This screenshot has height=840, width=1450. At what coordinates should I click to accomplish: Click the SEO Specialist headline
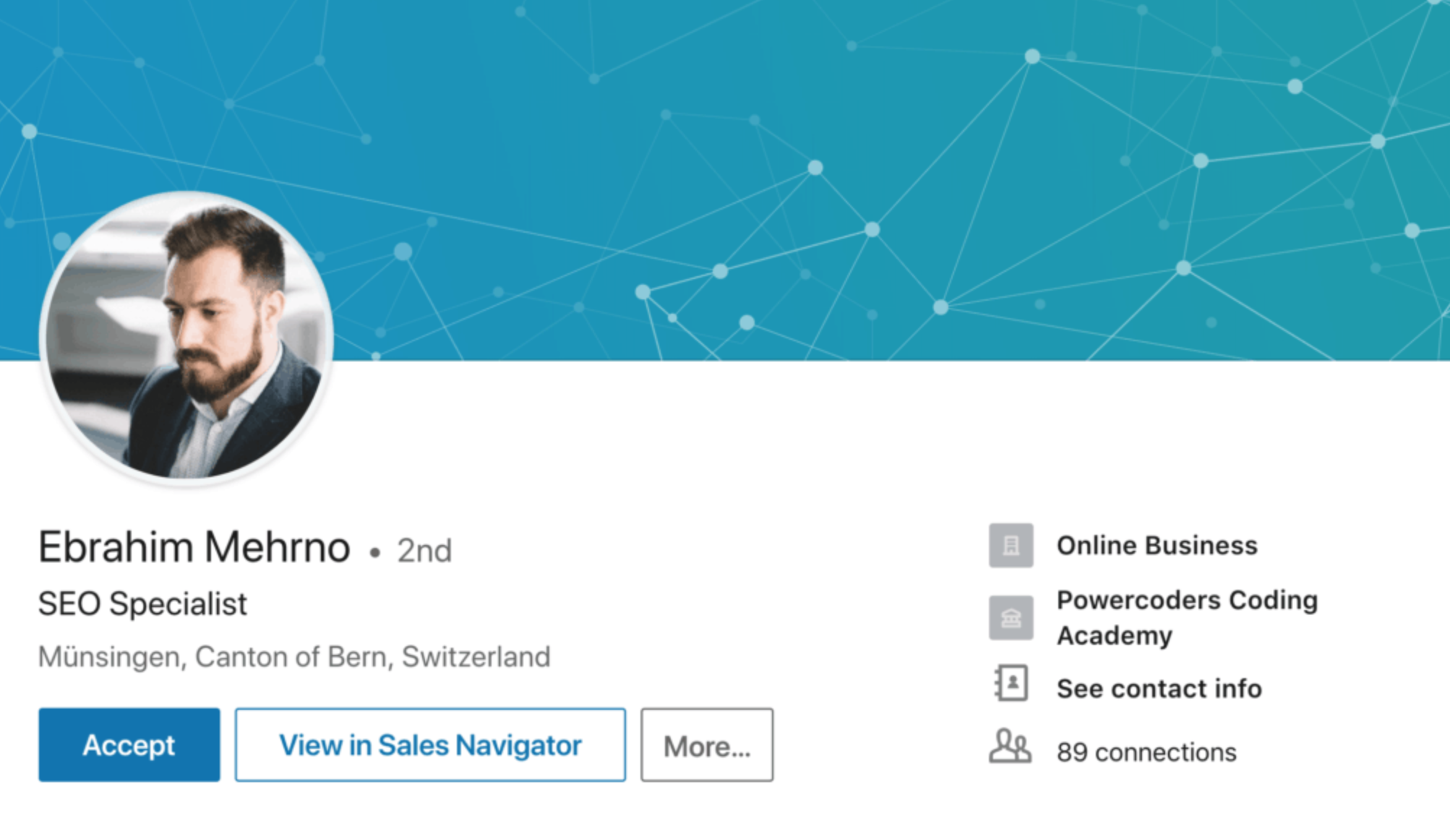tap(142, 603)
